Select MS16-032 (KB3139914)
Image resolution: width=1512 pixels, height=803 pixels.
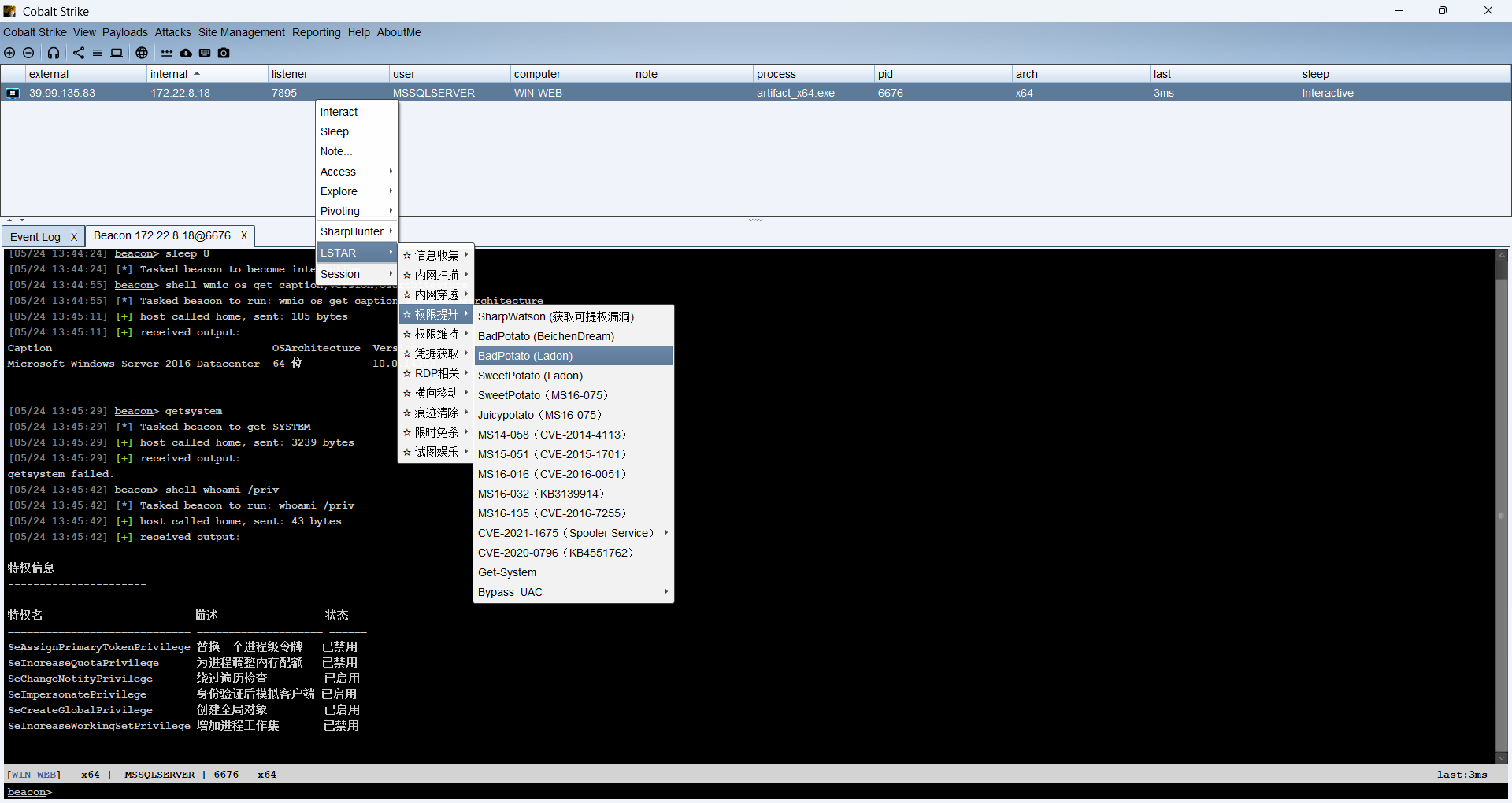(x=573, y=494)
